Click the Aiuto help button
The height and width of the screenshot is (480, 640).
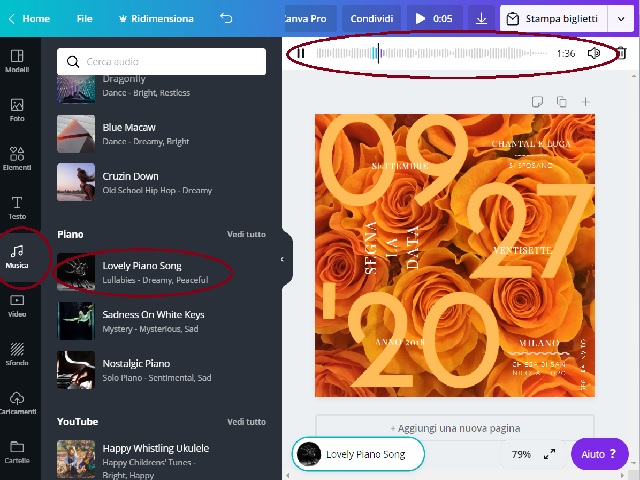click(x=599, y=454)
